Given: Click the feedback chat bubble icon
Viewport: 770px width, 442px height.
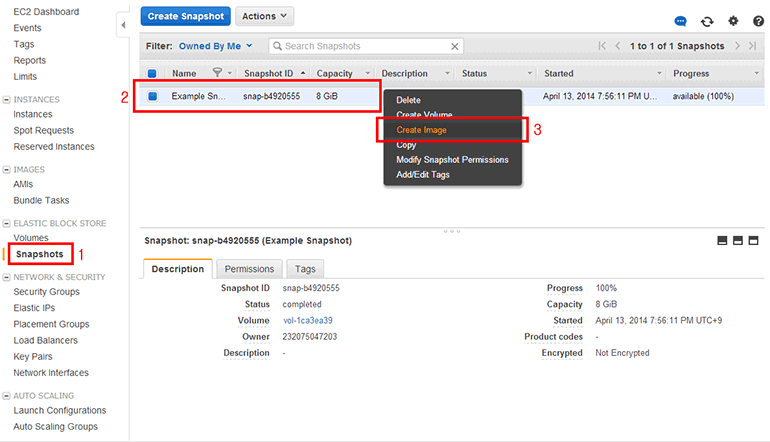Looking at the screenshot, I should point(681,21).
